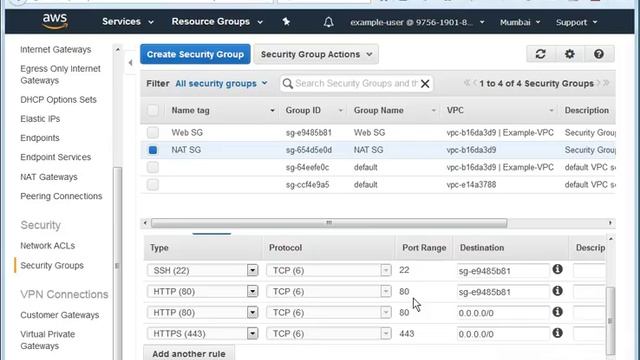Open the example-user account menu
640x360 pixels.
tap(417, 22)
